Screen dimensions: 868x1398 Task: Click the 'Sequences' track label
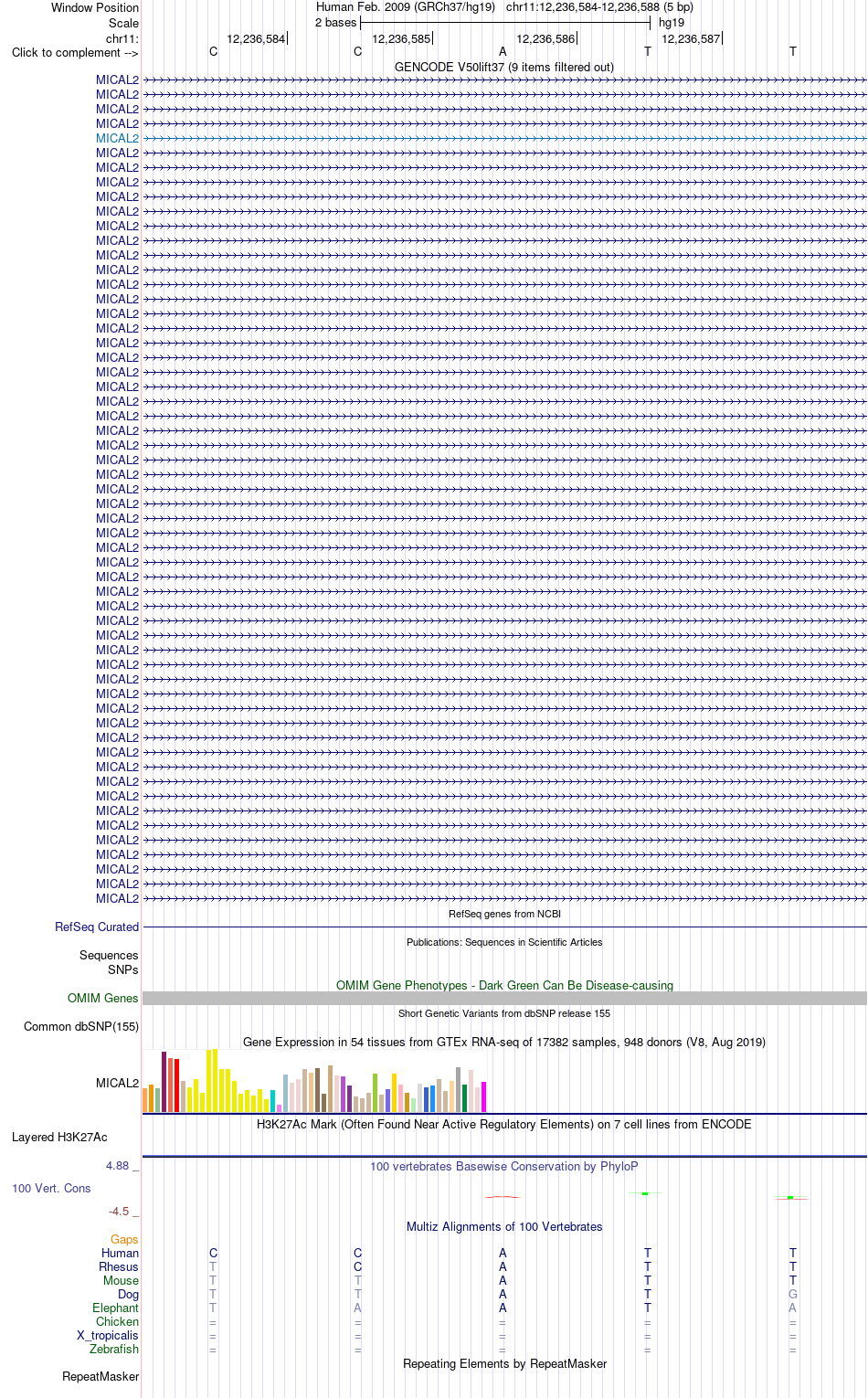(109, 956)
